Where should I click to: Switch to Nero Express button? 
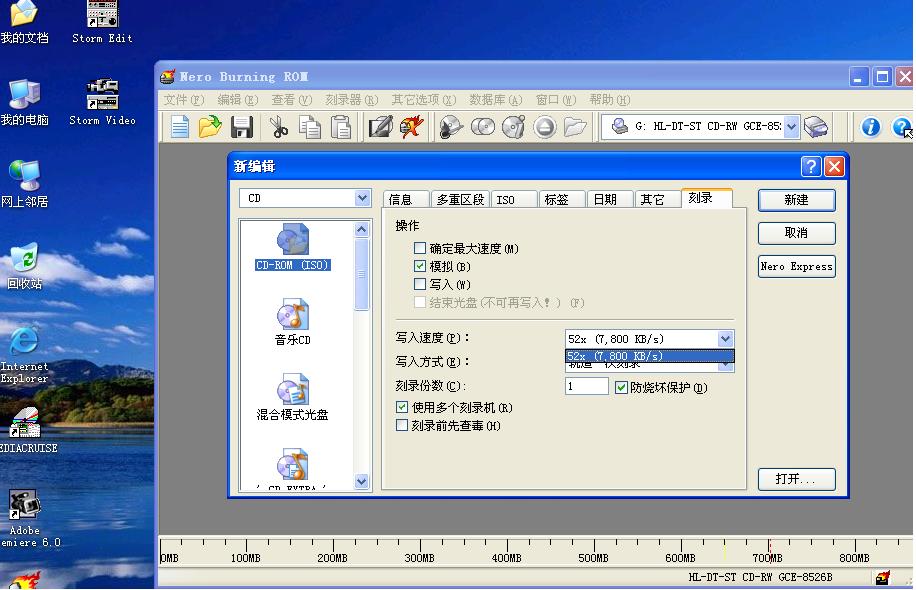tap(796, 266)
